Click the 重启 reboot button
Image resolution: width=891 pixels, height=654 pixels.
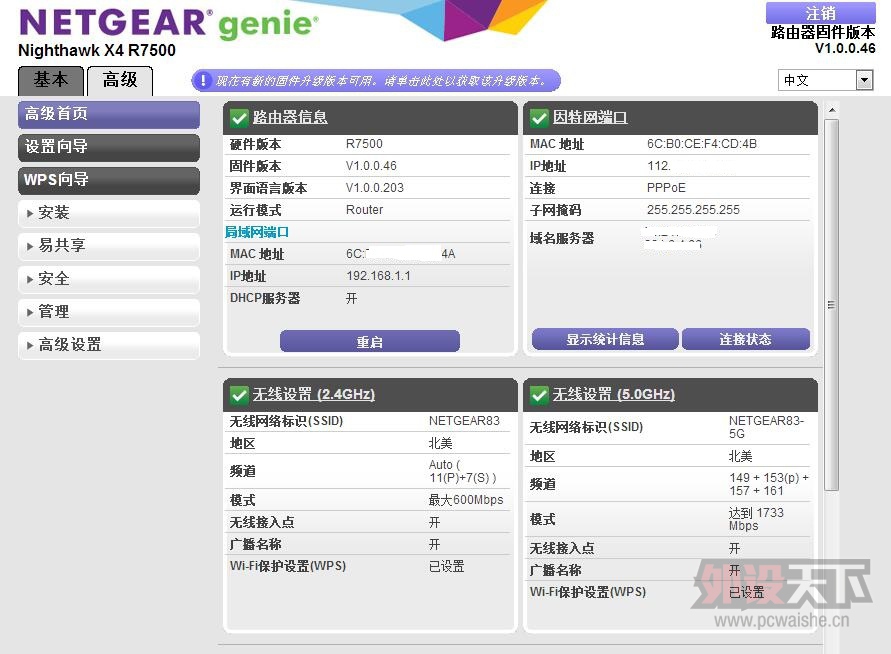click(369, 341)
